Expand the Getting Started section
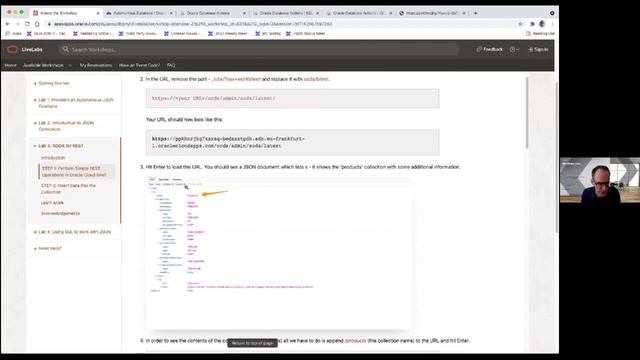This screenshot has height=360, width=640. [52, 83]
